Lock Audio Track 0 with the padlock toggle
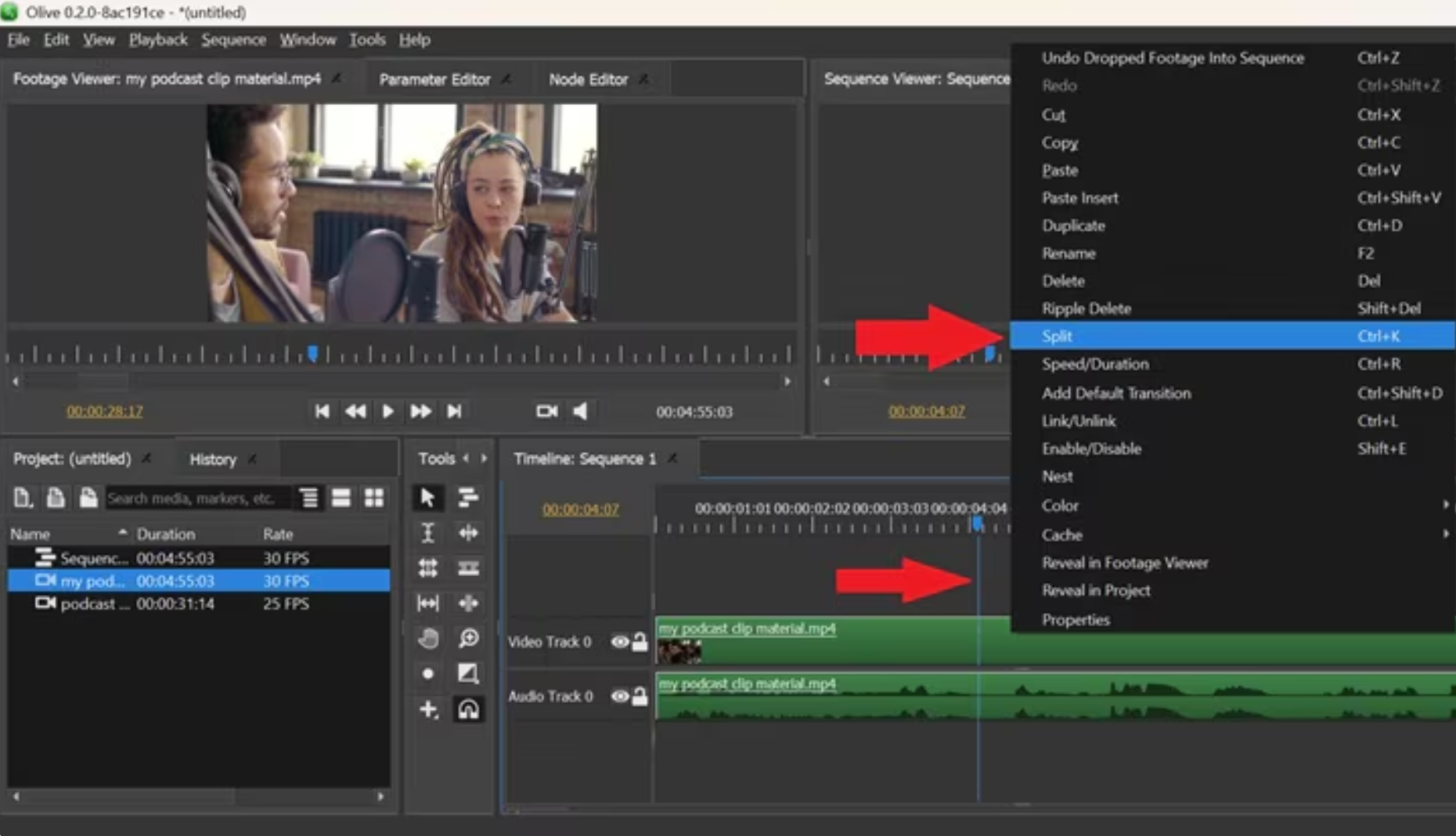Viewport: 1456px width, 836px height. click(640, 697)
